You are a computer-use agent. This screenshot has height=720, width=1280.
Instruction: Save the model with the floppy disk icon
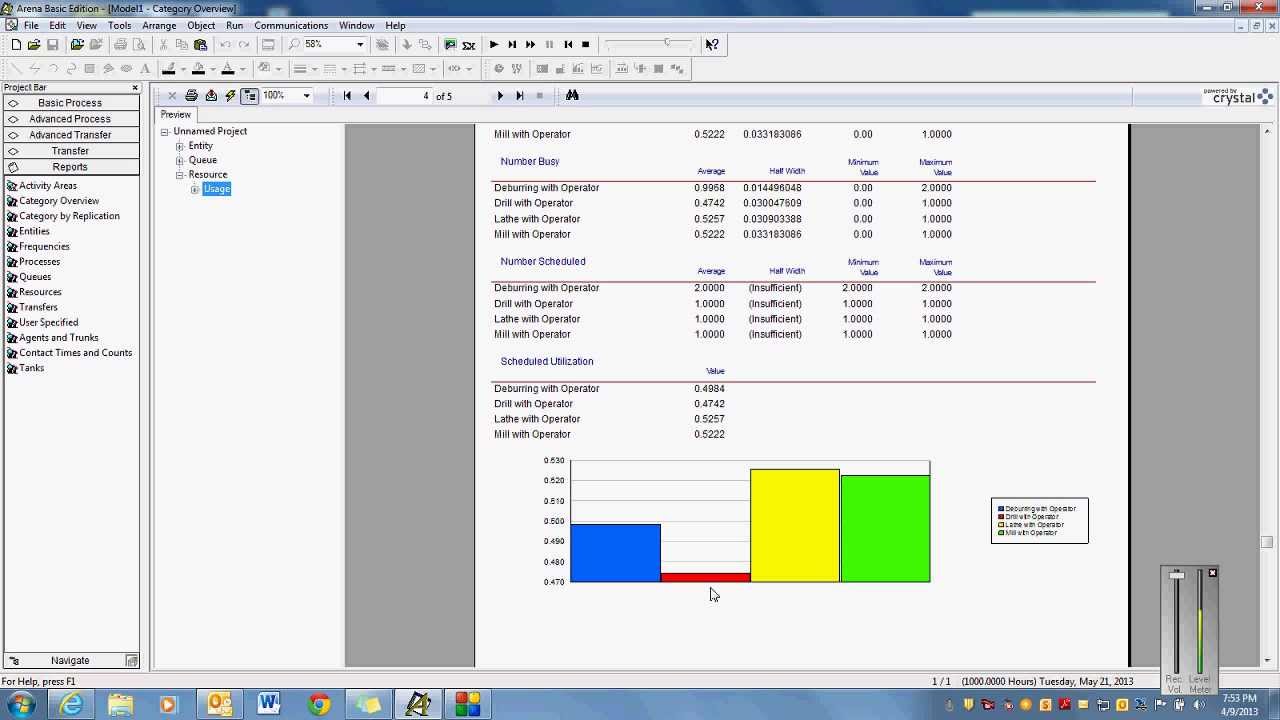coord(52,45)
